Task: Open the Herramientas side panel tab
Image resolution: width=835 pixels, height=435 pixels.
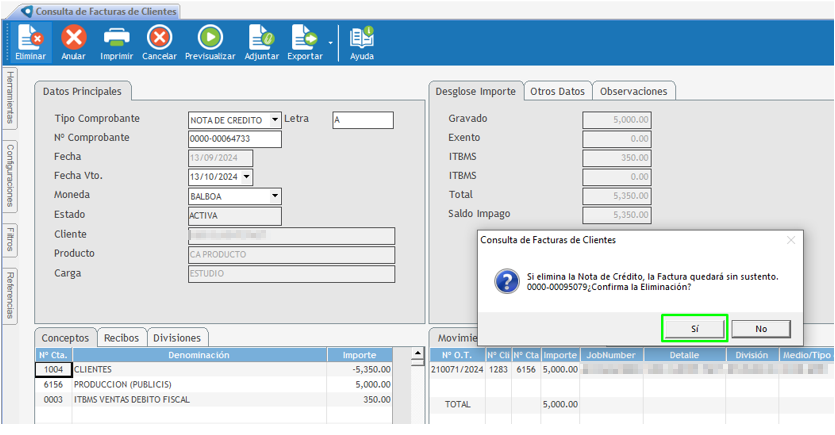Action: 10,98
